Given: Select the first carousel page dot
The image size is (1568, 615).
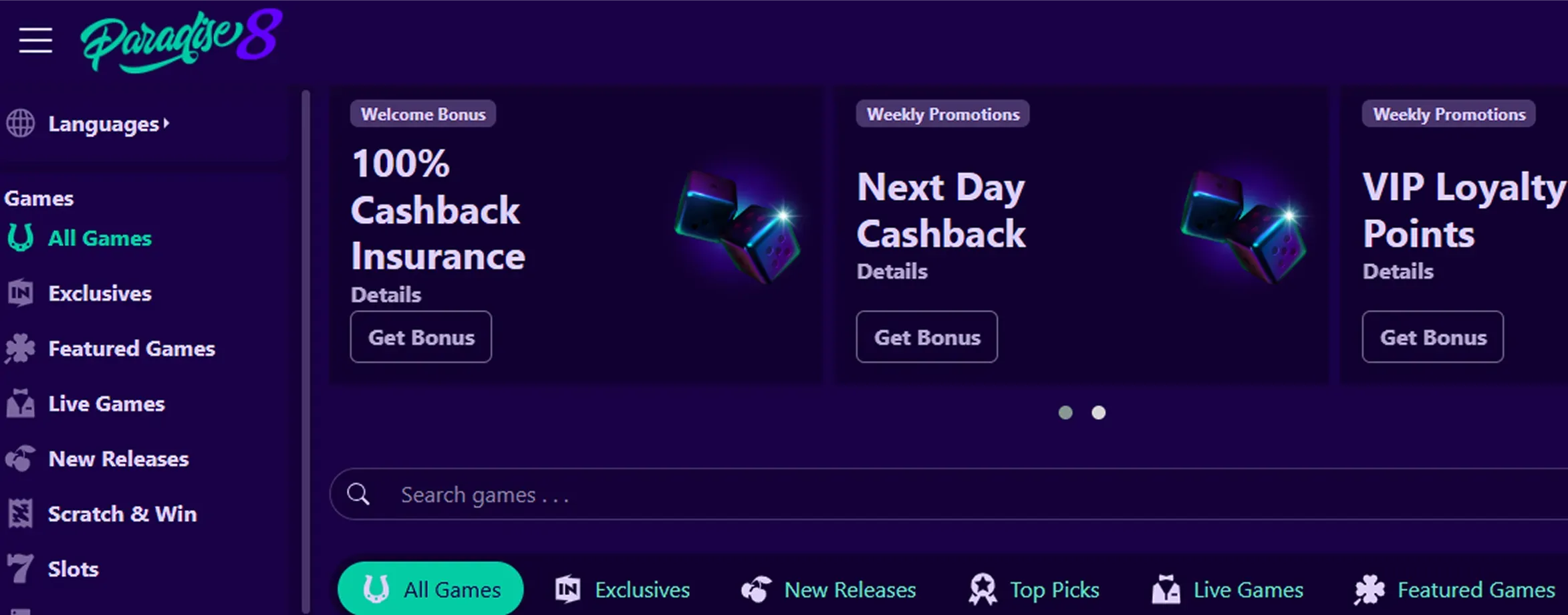Looking at the screenshot, I should click(x=1065, y=413).
